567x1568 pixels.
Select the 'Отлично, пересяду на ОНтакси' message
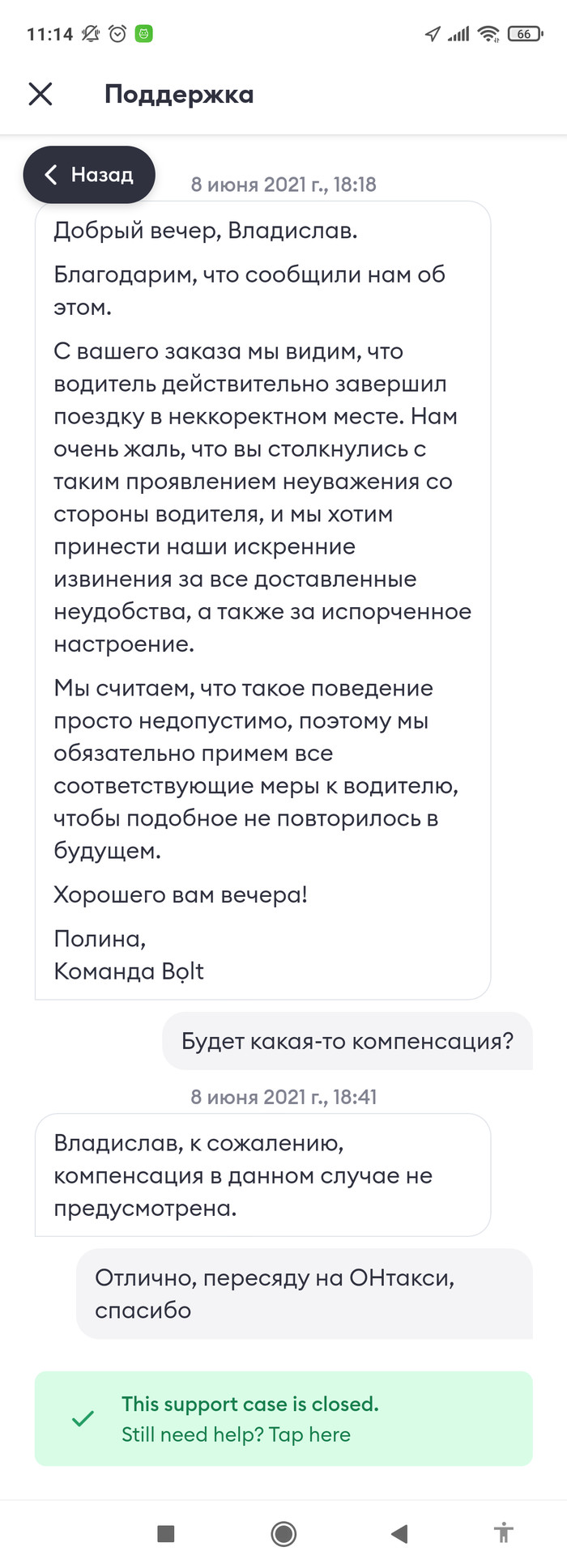tap(304, 1294)
